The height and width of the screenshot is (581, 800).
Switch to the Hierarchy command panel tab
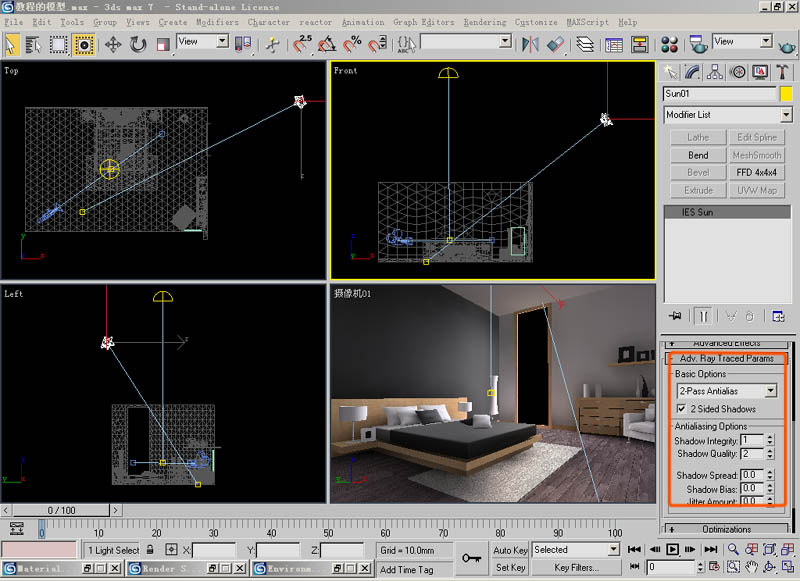coord(715,72)
